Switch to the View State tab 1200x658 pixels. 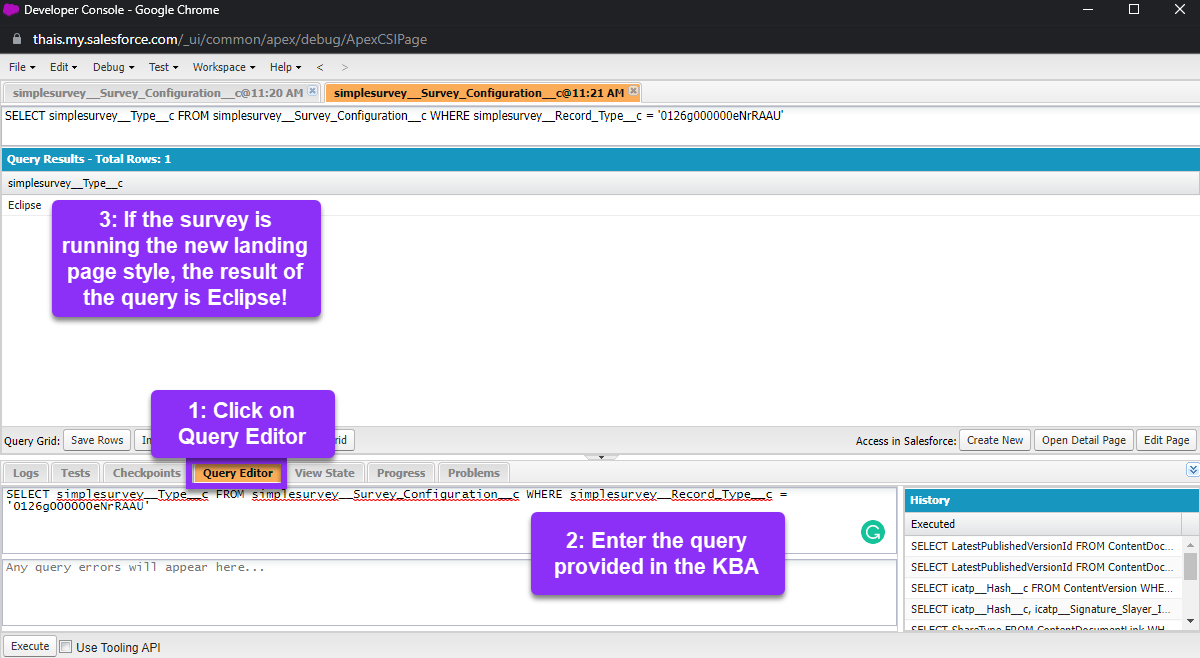pyautogui.click(x=325, y=473)
